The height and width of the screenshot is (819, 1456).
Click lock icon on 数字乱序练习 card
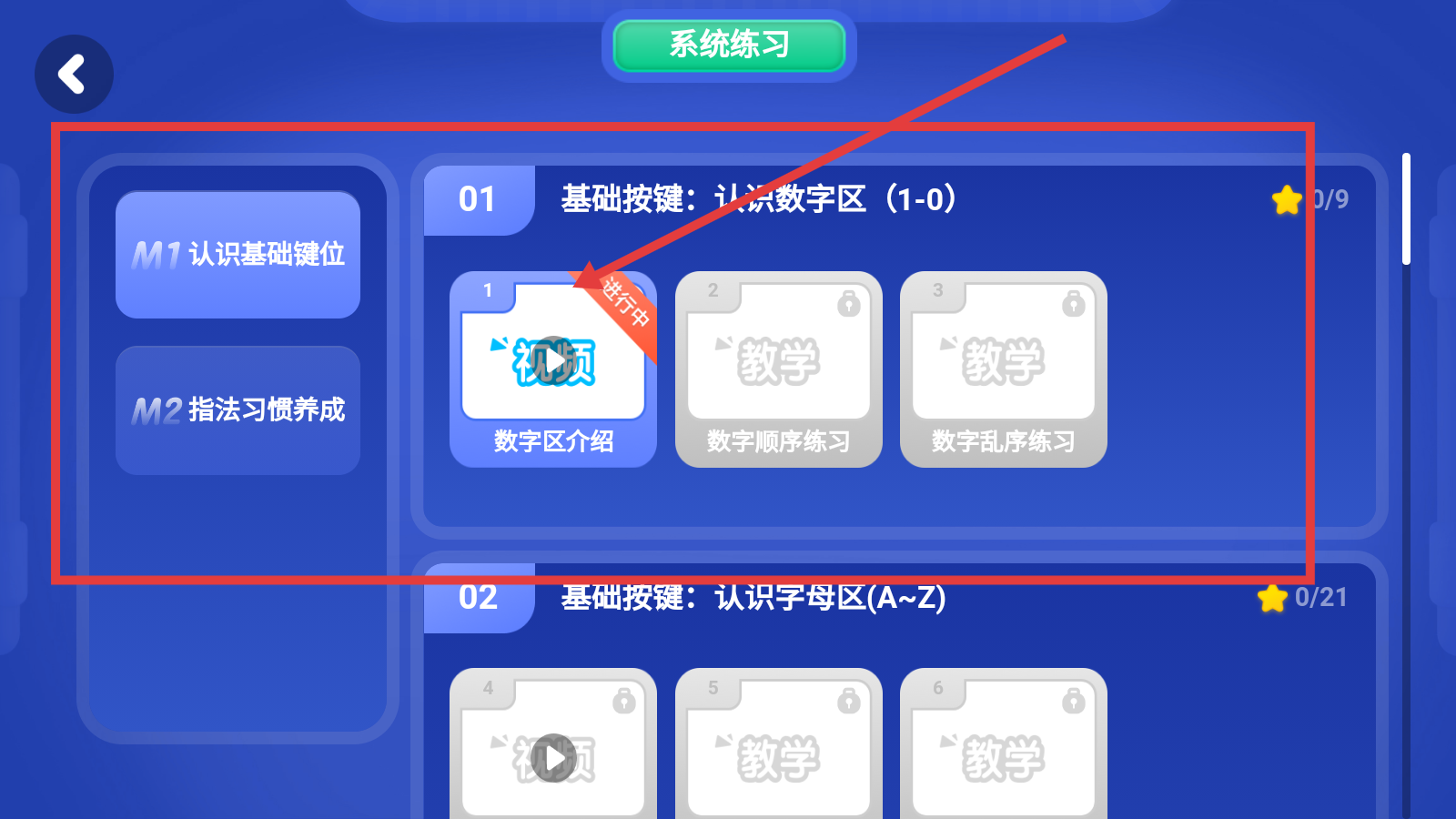(1074, 303)
